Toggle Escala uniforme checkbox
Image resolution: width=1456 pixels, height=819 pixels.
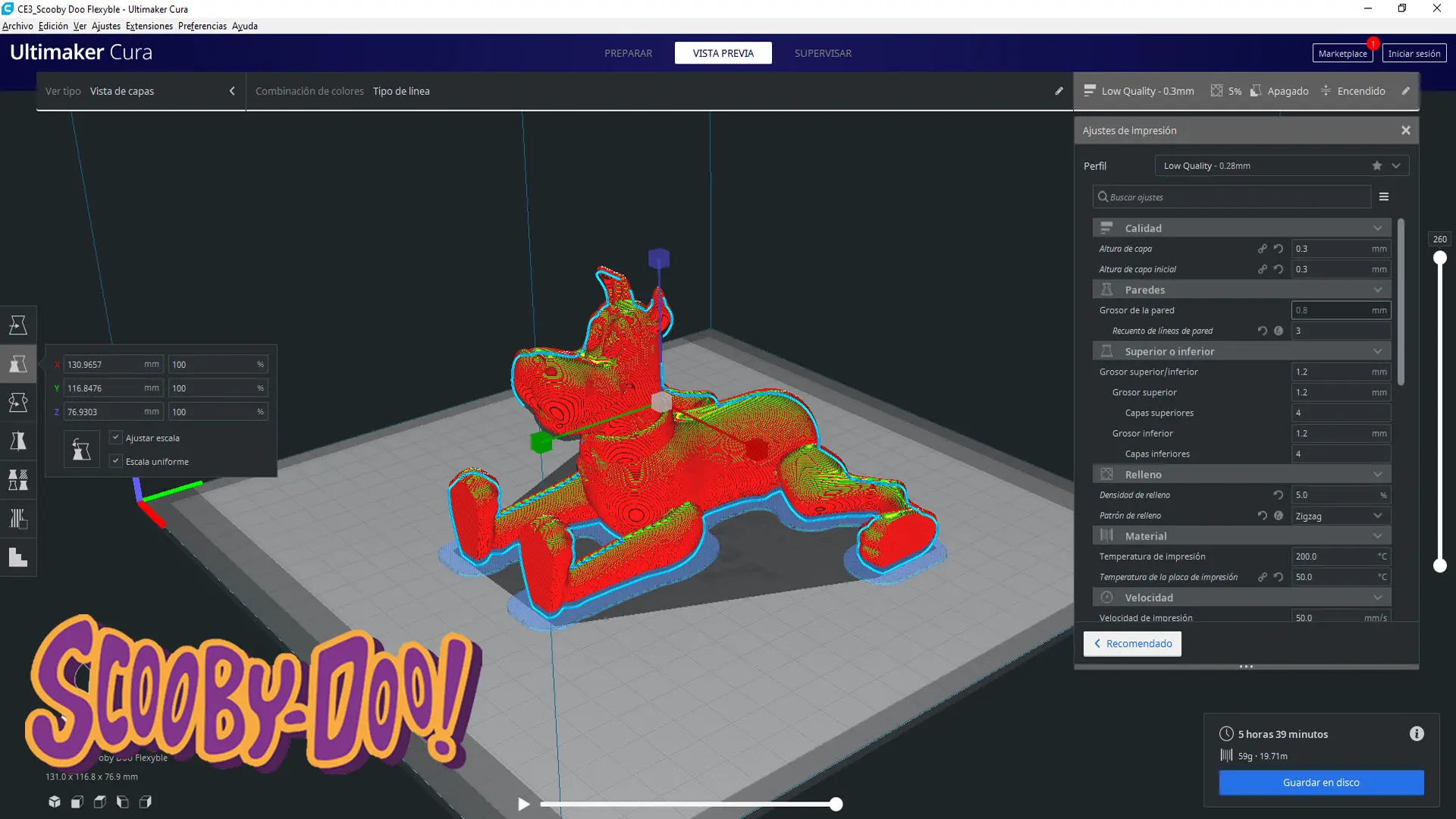click(116, 461)
